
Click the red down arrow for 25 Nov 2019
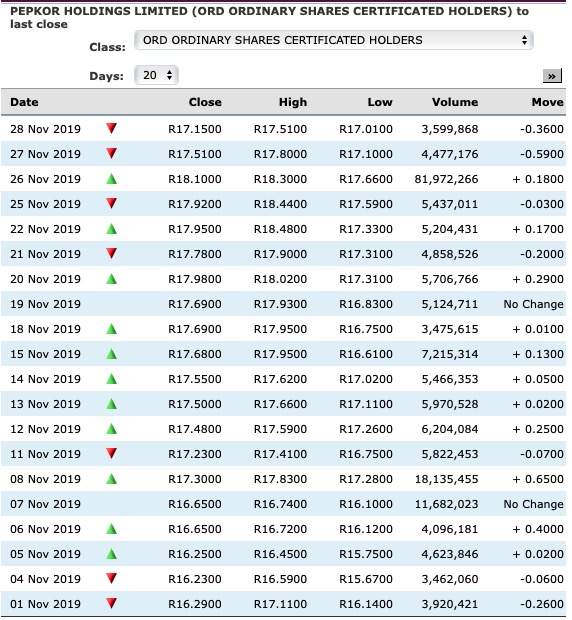[x=111, y=203]
